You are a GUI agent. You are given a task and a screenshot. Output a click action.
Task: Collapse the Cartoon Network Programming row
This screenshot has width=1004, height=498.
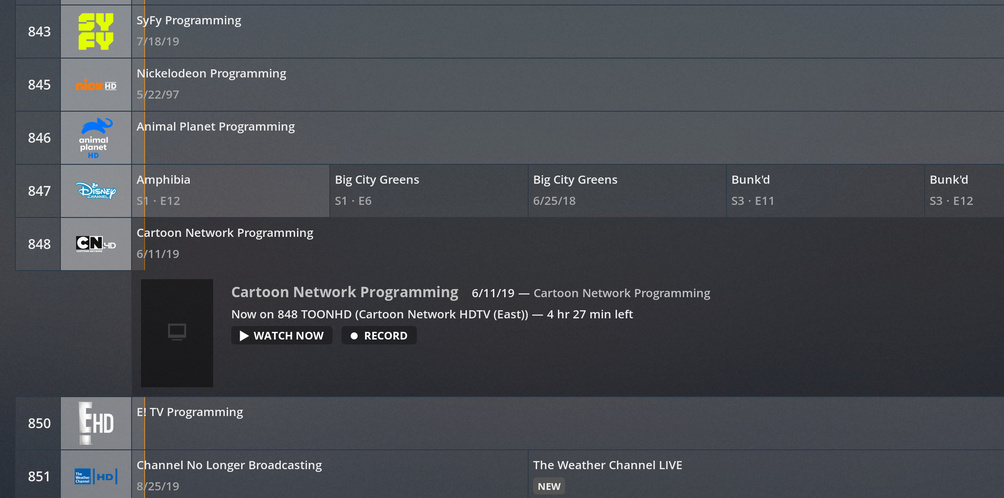click(x=566, y=243)
